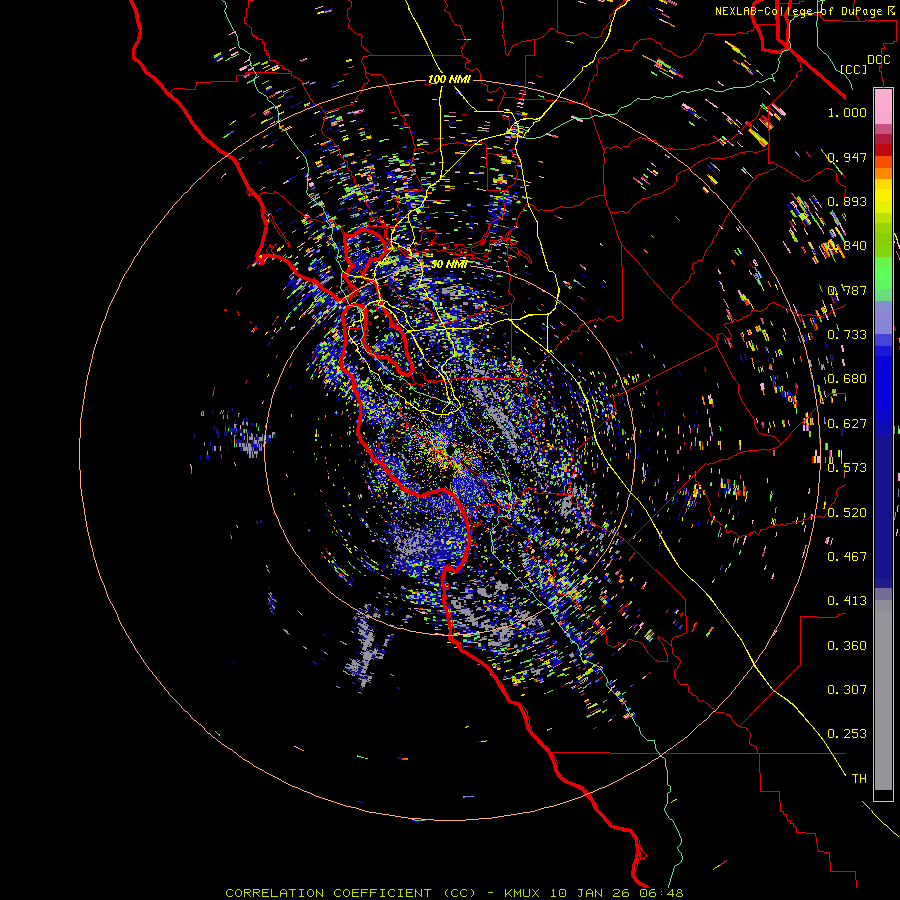
Task: Select the 0.253 legend value
Action: tap(847, 734)
